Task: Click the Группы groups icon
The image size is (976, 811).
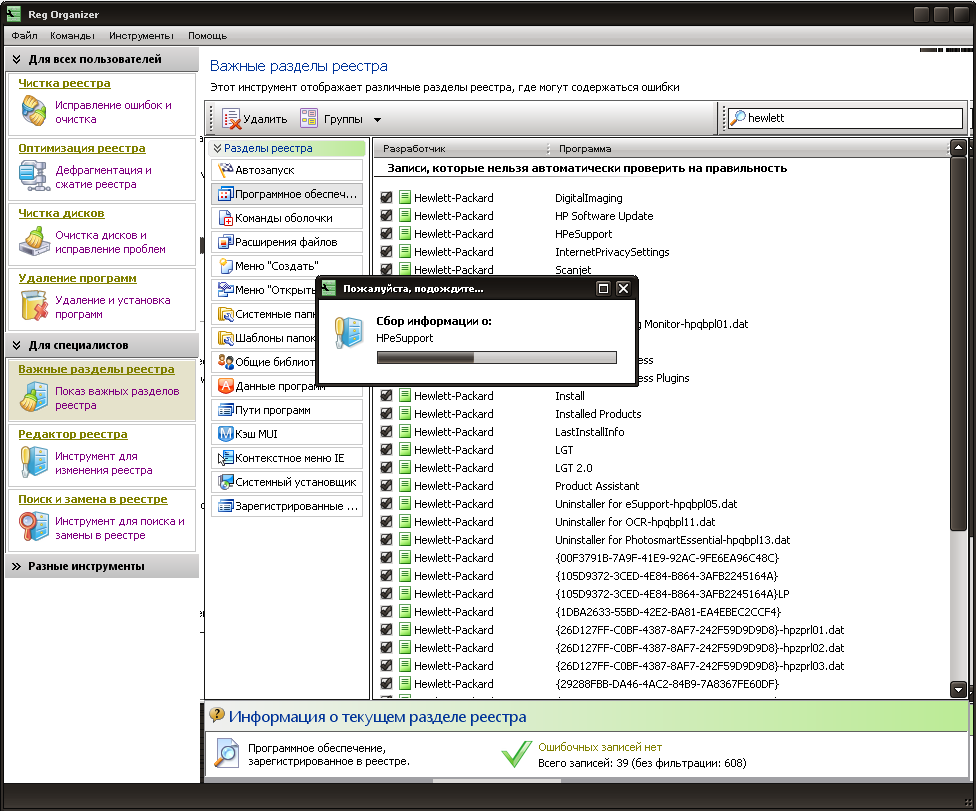Action: pyautogui.click(x=309, y=118)
